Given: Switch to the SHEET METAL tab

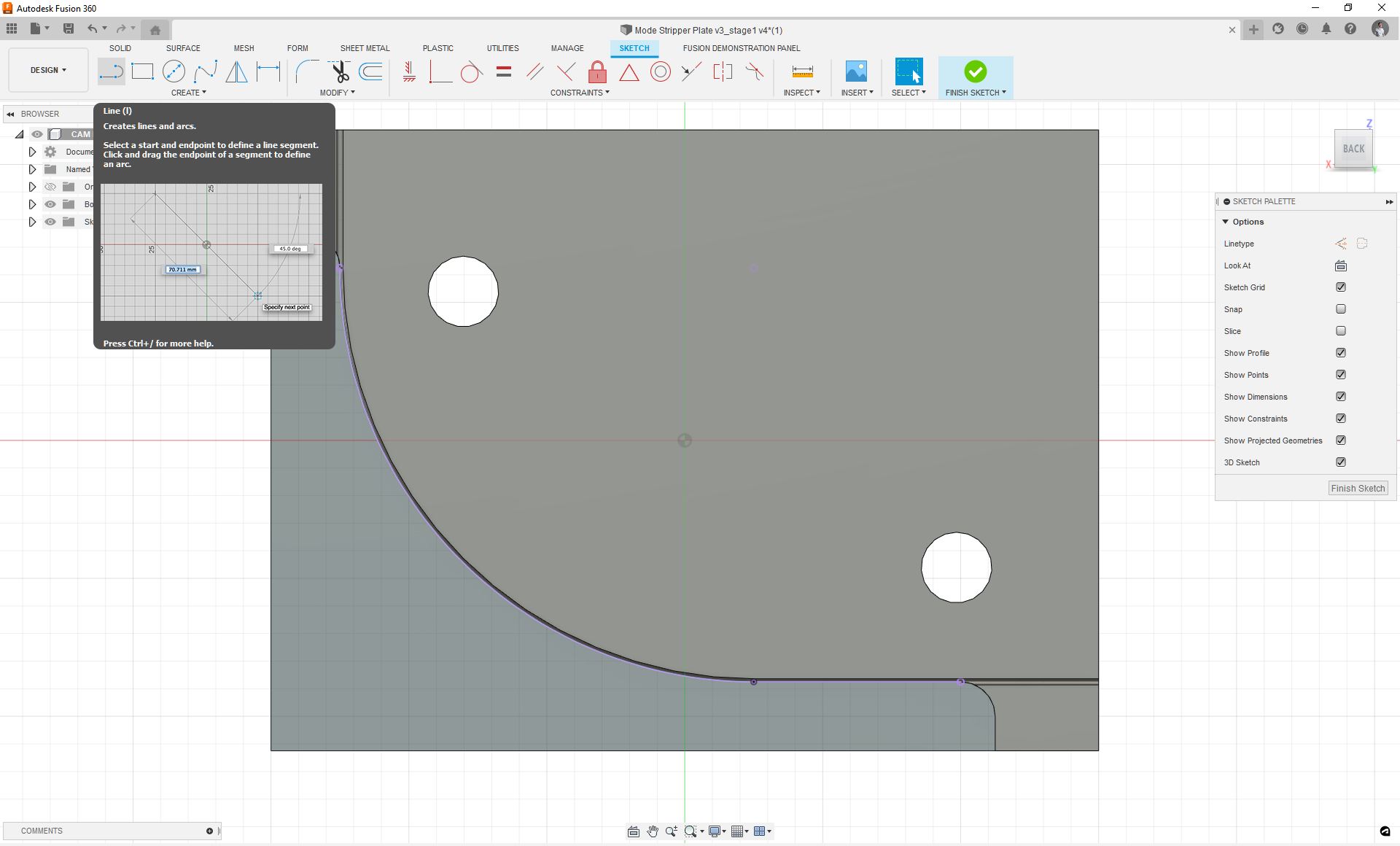Looking at the screenshot, I should pos(365,48).
